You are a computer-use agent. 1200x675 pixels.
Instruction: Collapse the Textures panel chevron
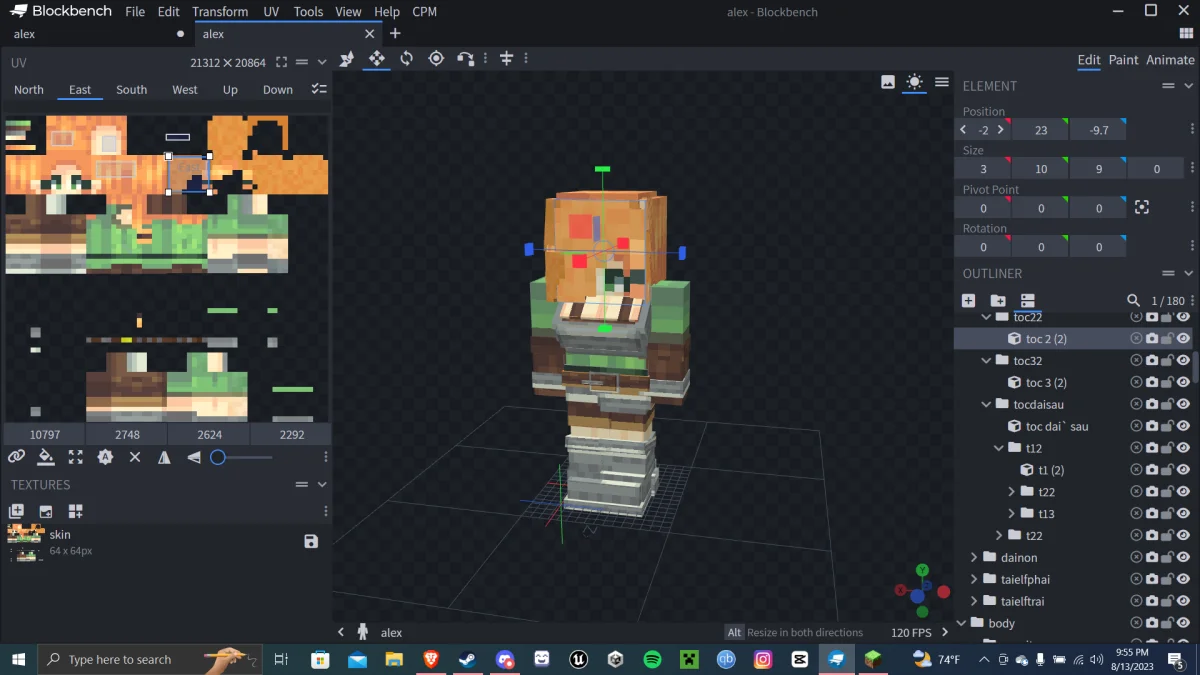coord(322,485)
